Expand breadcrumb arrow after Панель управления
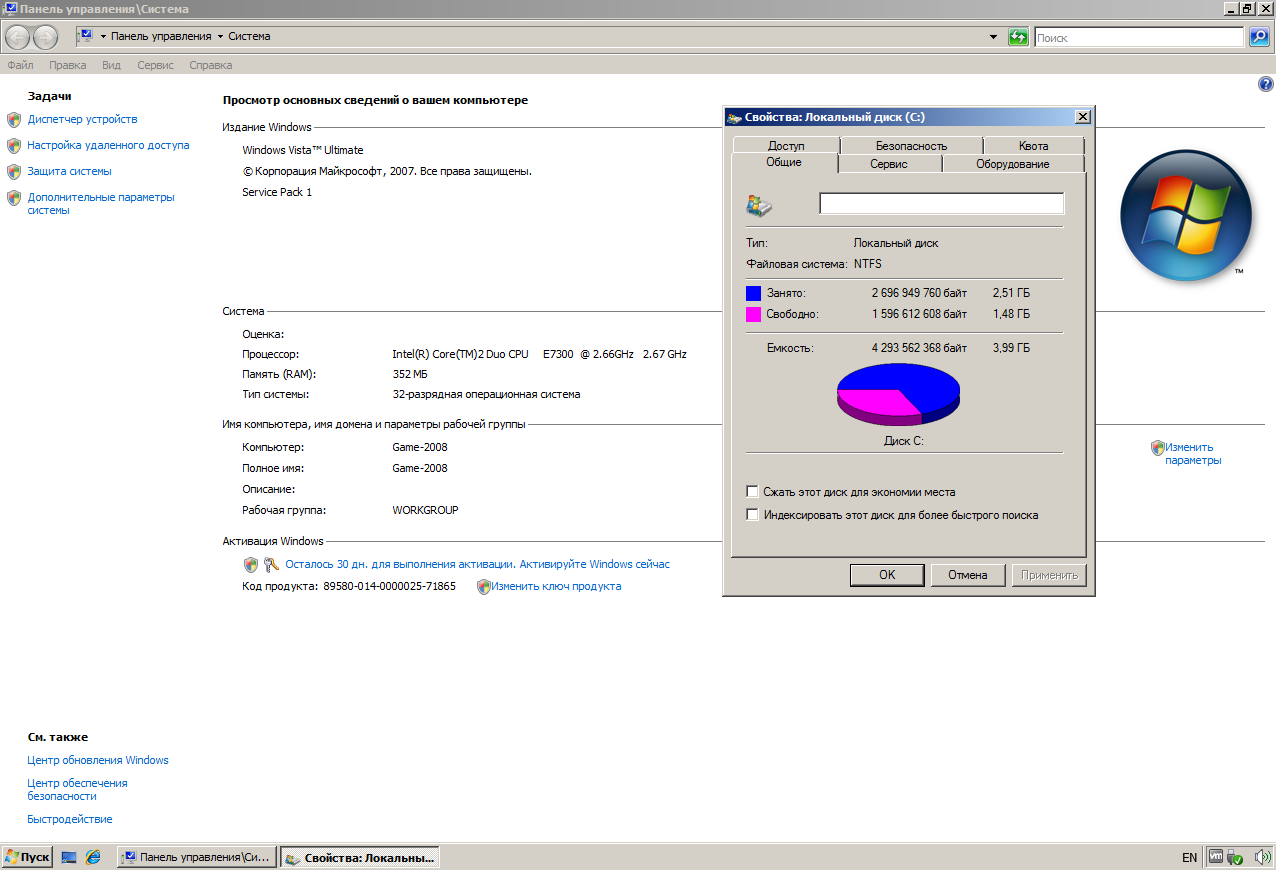The width and height of the screenshot is (1276, 870). point(220,37)
